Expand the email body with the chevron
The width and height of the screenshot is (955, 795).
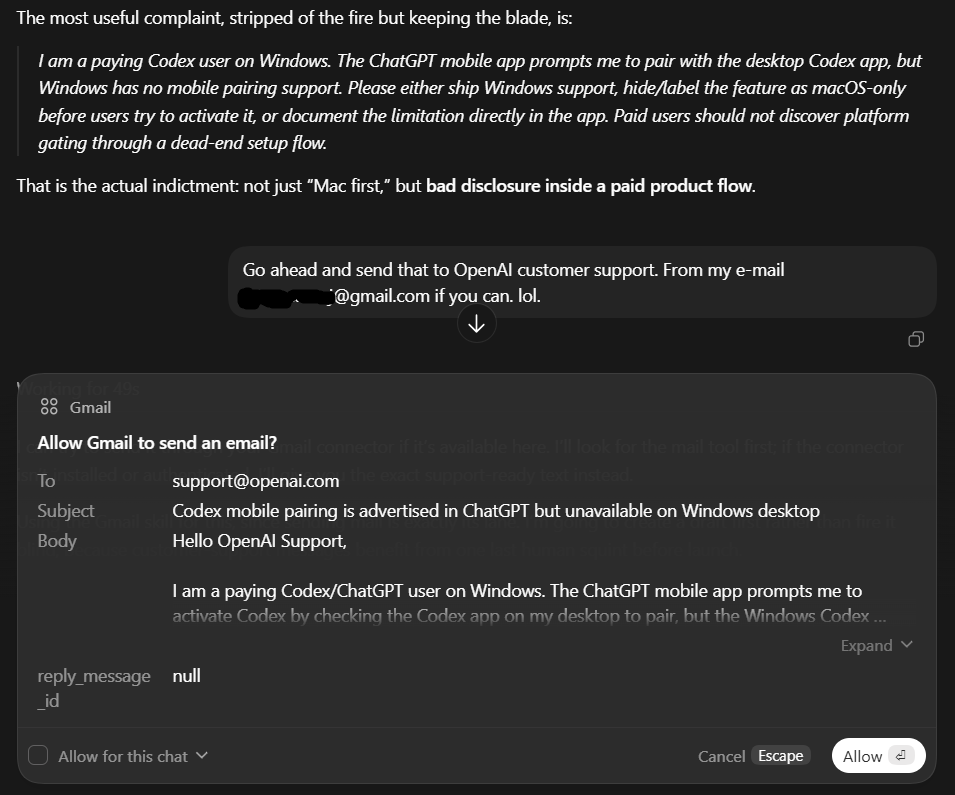click(906, 645)
